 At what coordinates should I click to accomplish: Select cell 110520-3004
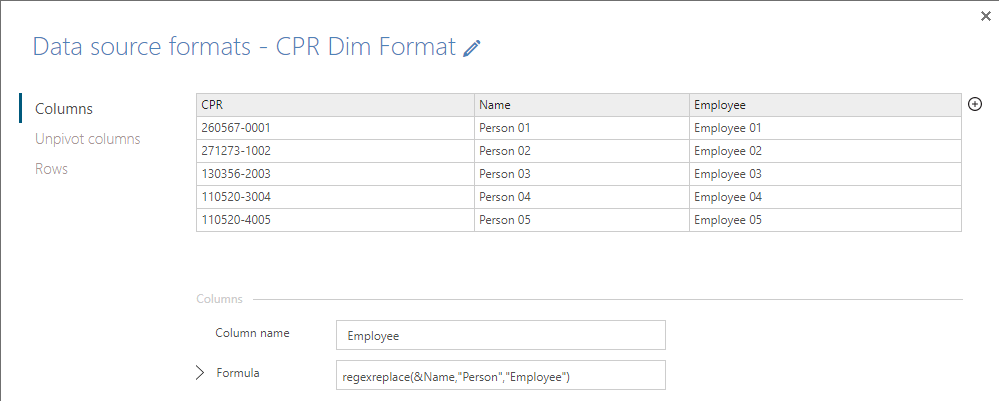[335, 197]
